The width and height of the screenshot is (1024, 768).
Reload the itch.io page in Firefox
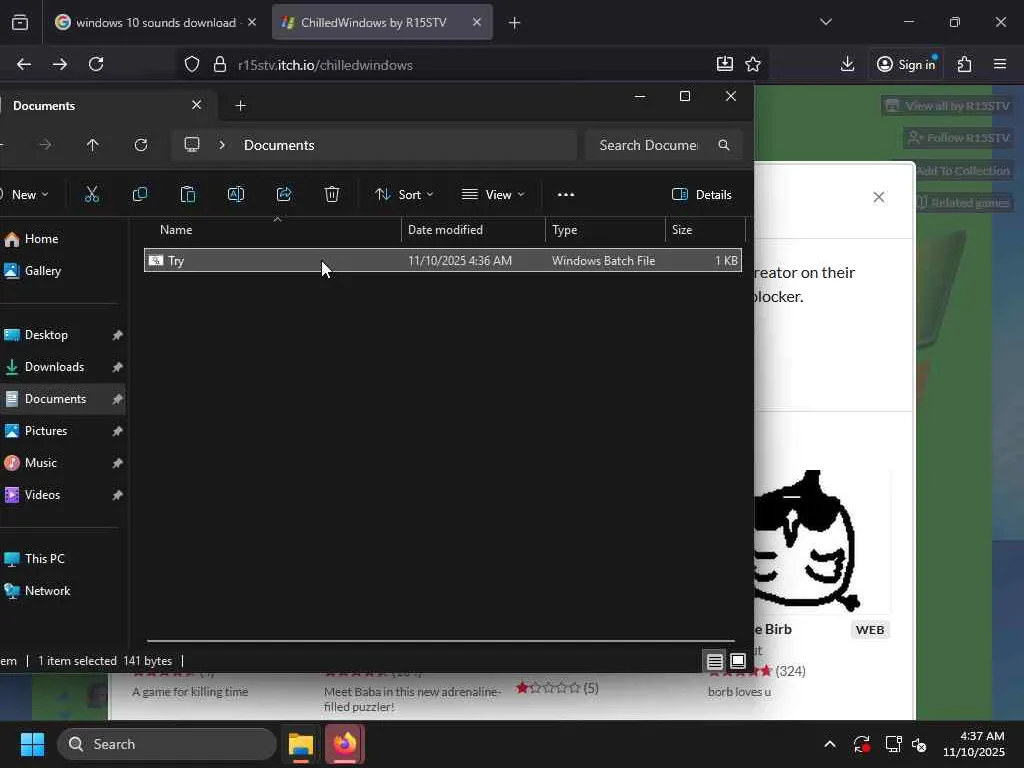pos(96,64)
